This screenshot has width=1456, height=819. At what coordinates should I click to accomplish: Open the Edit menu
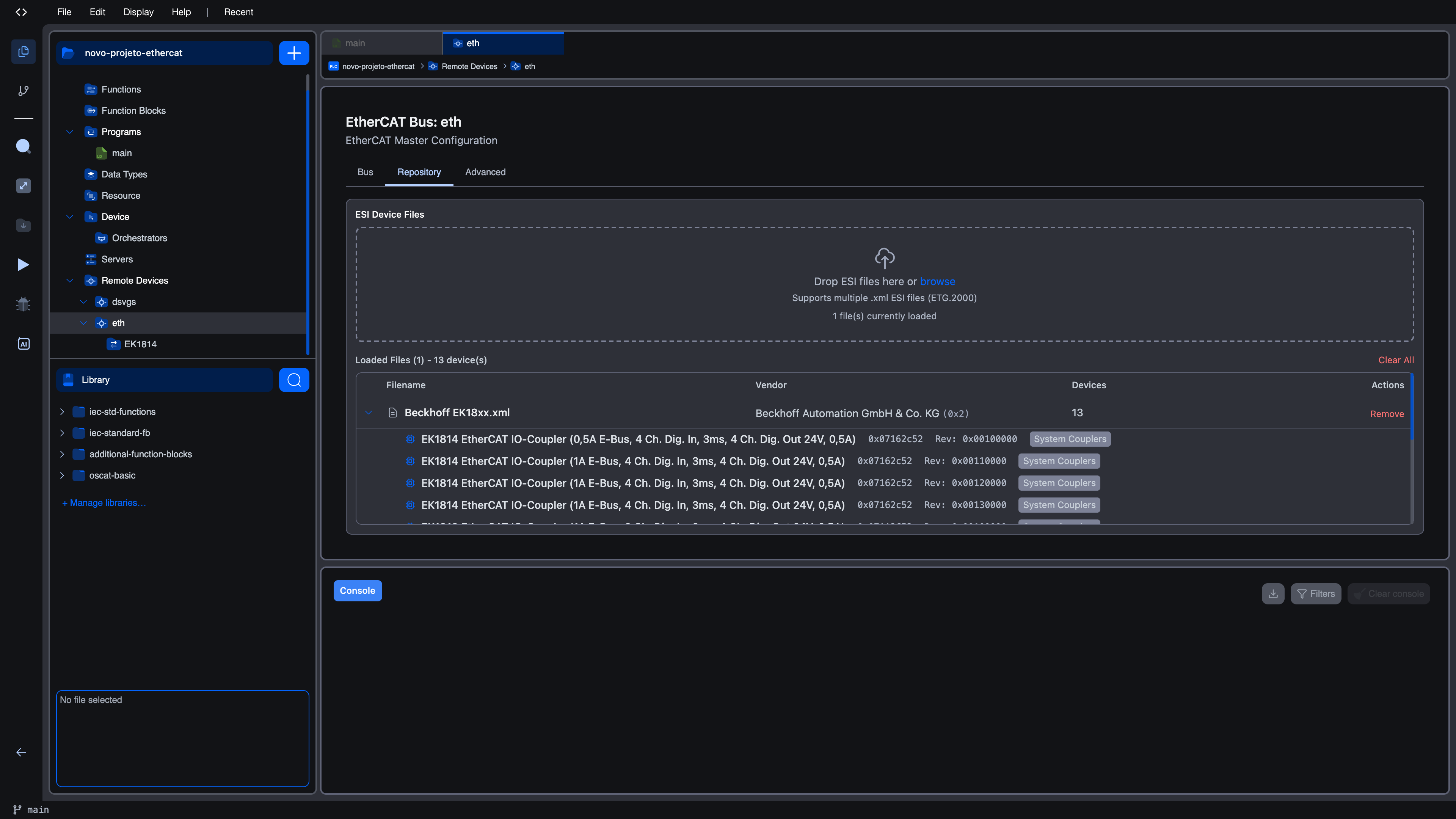[97, 12]
